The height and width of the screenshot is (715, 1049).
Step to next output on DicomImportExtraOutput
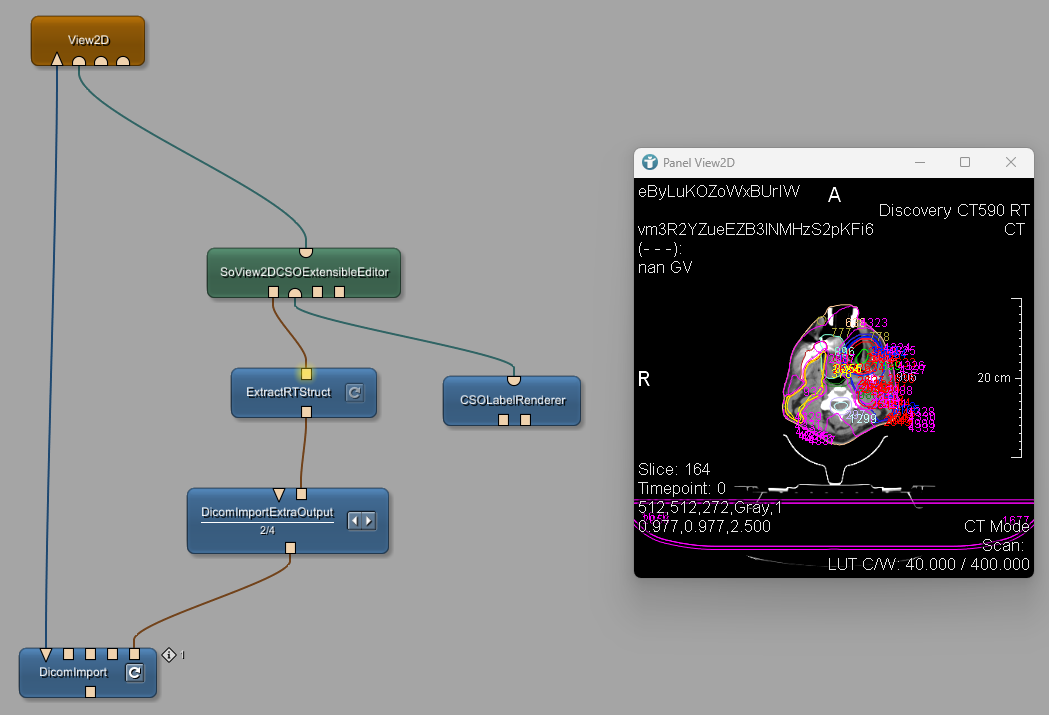click(x=368, y=521)
